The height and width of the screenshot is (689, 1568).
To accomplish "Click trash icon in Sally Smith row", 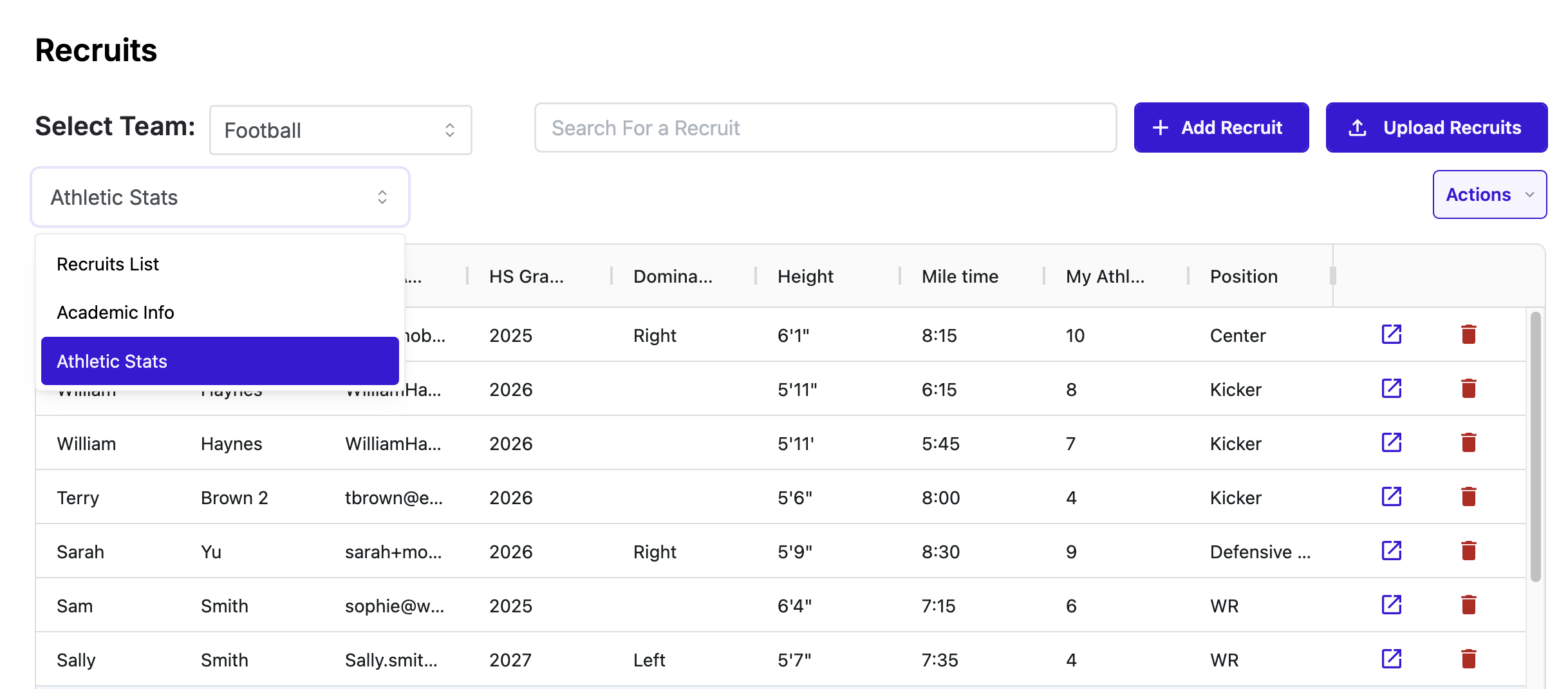I will point(1468,659).
